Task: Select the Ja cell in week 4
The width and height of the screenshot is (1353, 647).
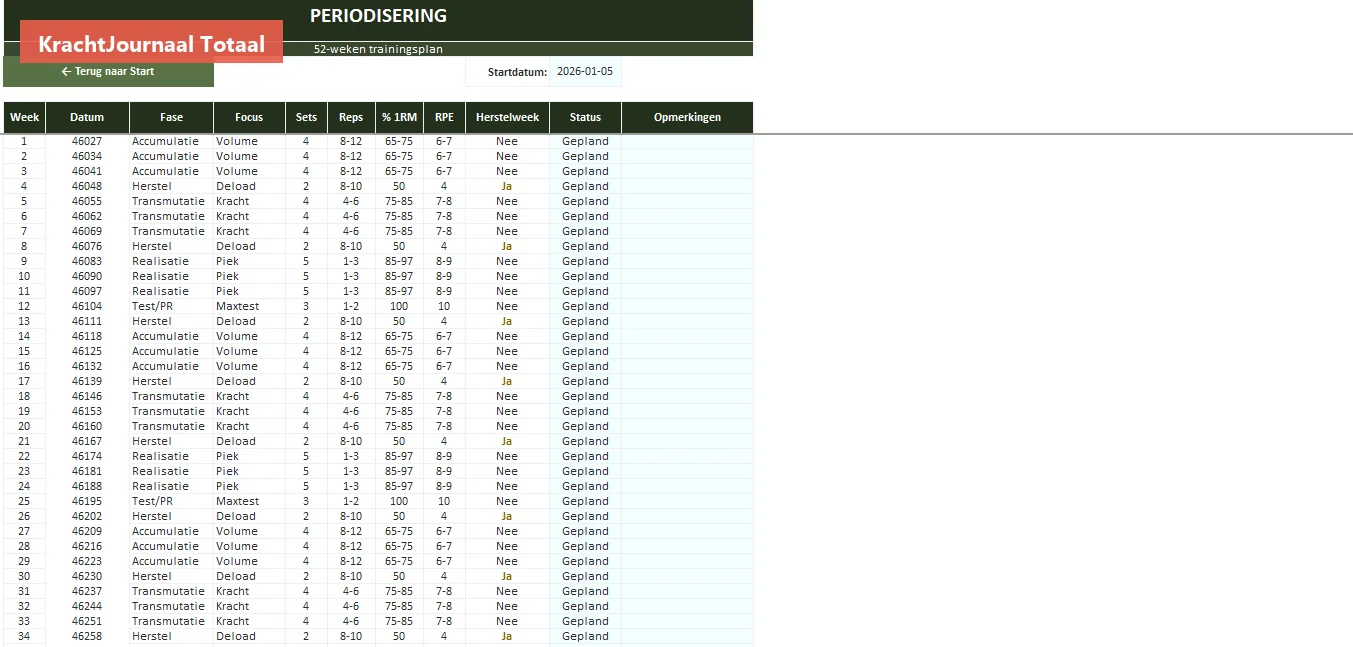Action: tap(507, 186)
